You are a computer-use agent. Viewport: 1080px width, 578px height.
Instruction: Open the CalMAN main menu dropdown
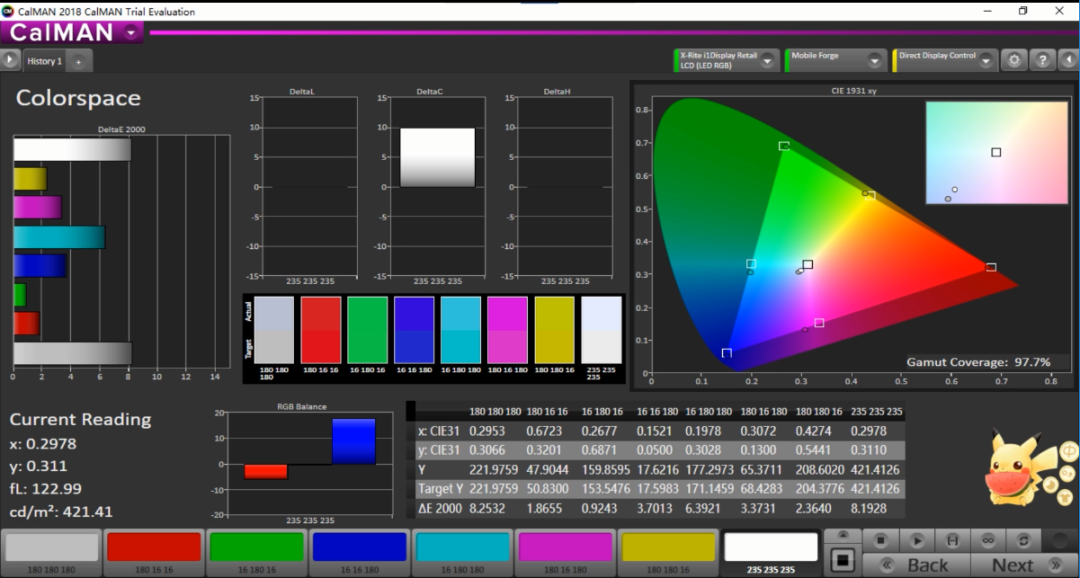click(x=132, y=32)
